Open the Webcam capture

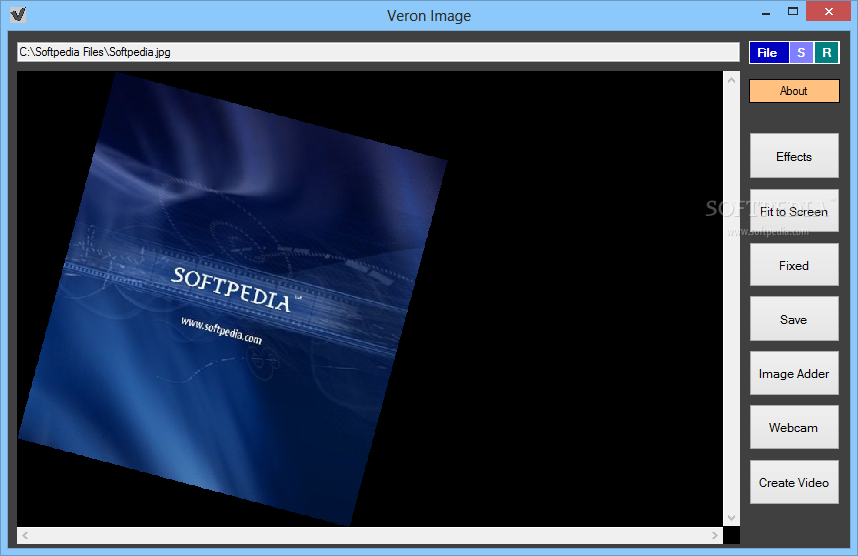click(x=794, y=427)
